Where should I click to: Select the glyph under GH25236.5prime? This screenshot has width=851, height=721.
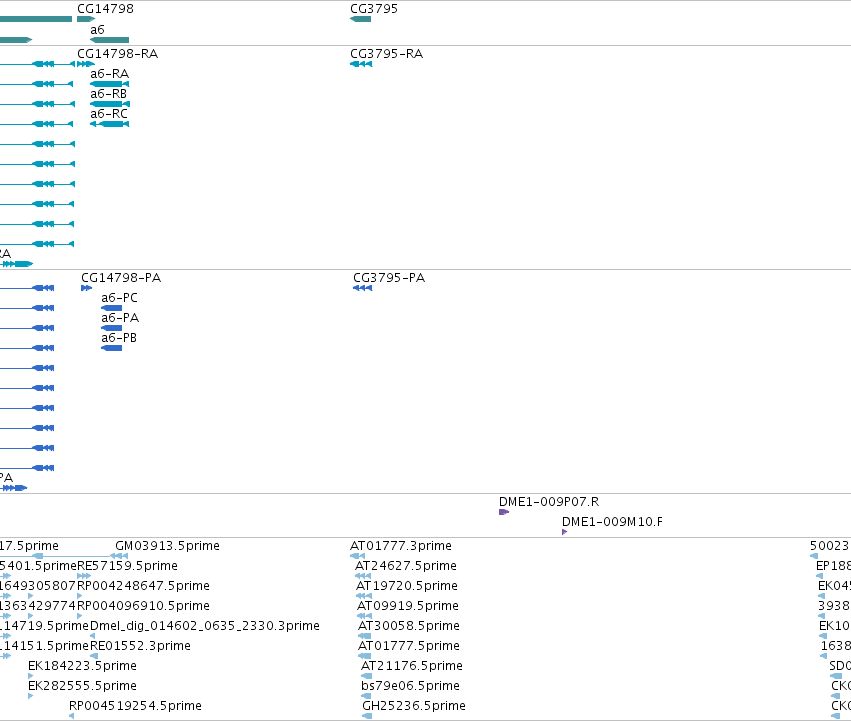[x=367, y=716]
